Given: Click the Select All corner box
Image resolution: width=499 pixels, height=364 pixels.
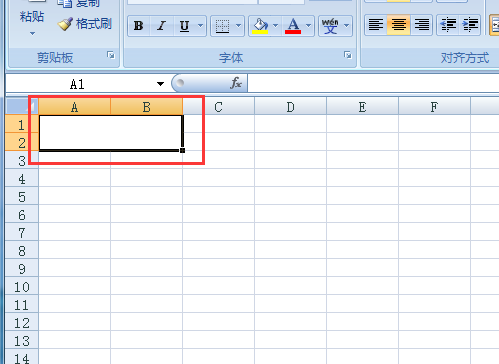Looking at the screenshot, I should (22, 107).
